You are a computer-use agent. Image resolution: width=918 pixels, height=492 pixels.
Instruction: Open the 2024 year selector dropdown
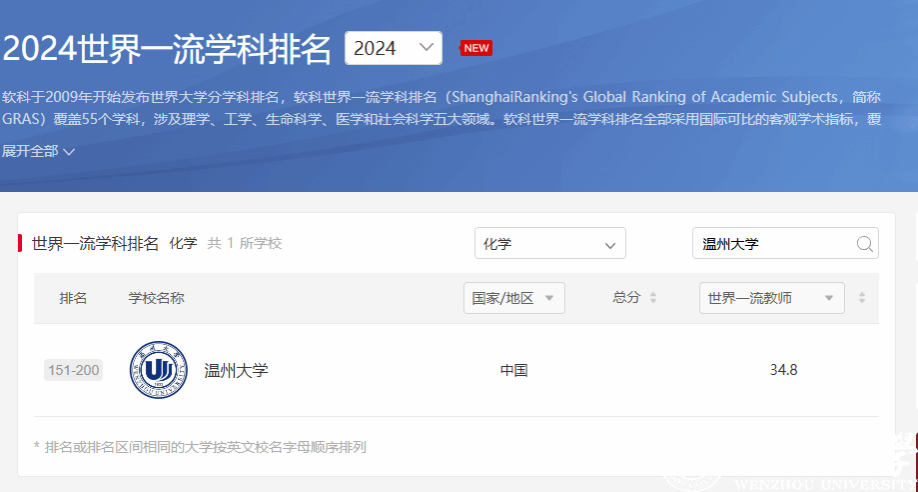click(393, 48)
